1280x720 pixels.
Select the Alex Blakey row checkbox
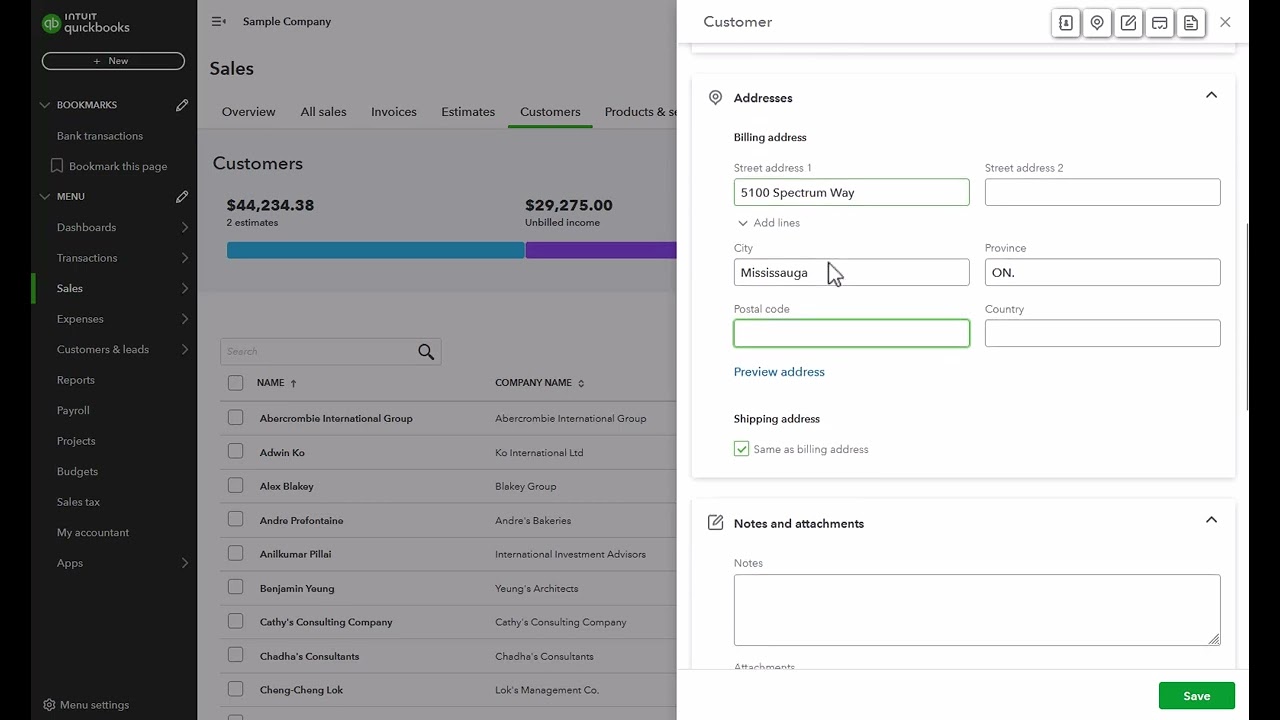point(235,486)
